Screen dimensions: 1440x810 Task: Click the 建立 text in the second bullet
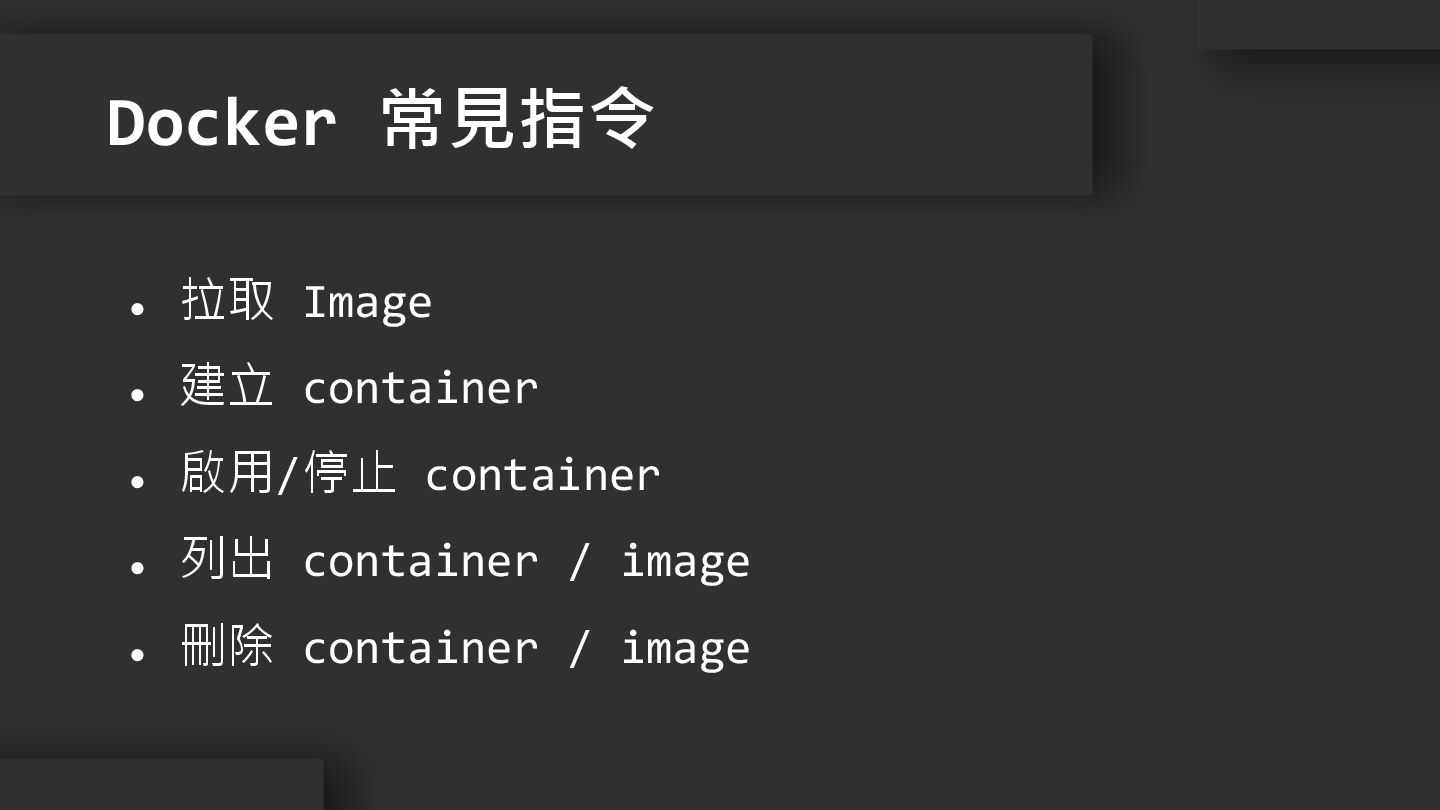click(x=227, y=386)
